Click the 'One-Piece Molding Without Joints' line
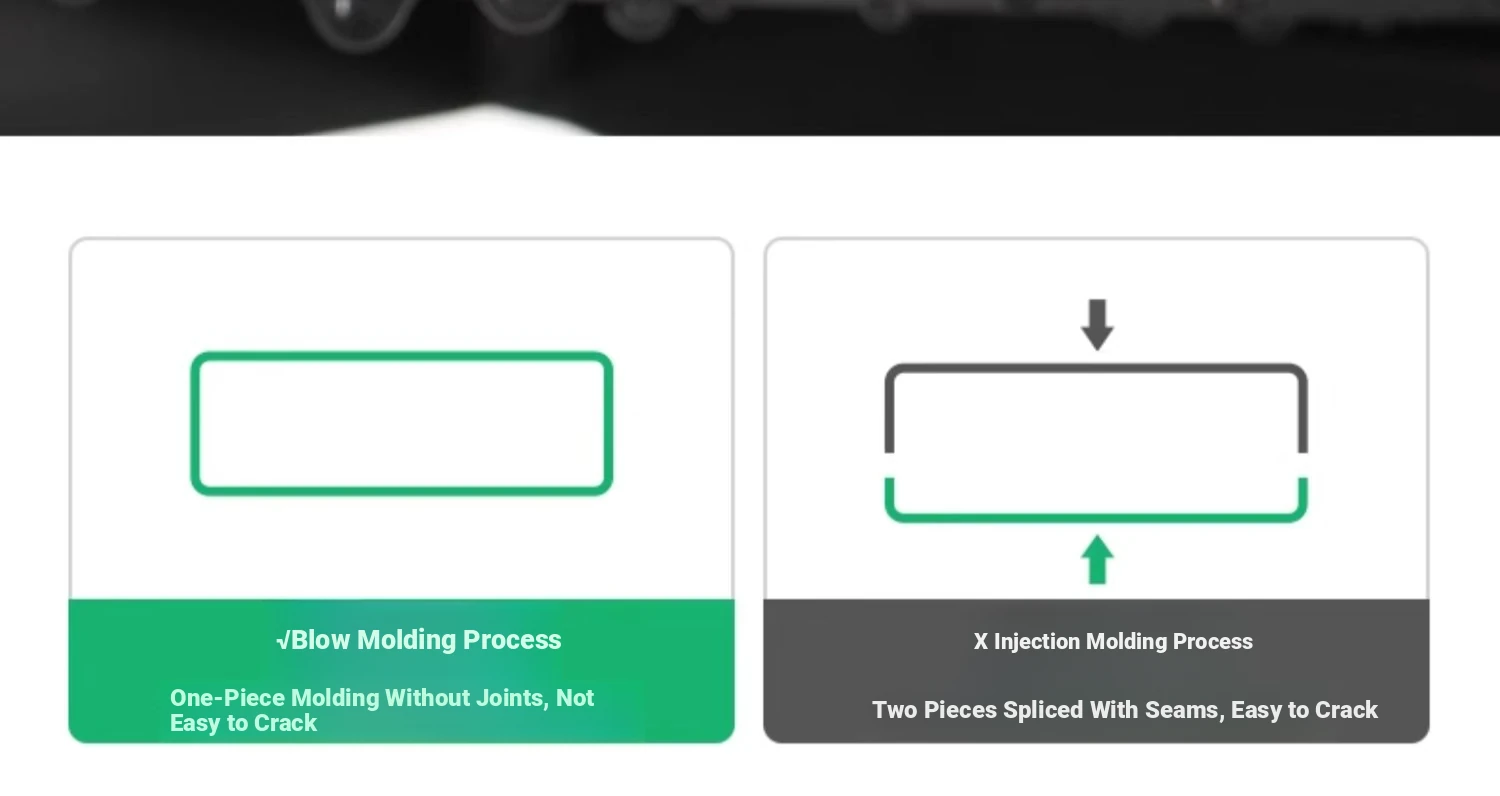The height and width of the screenshot is (796, 1500). (x=359, y=698)
